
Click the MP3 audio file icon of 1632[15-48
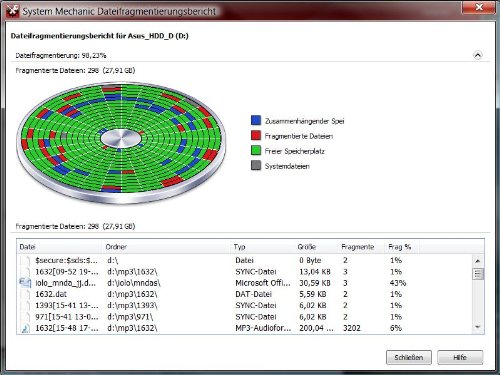click(x=25, y=328)
